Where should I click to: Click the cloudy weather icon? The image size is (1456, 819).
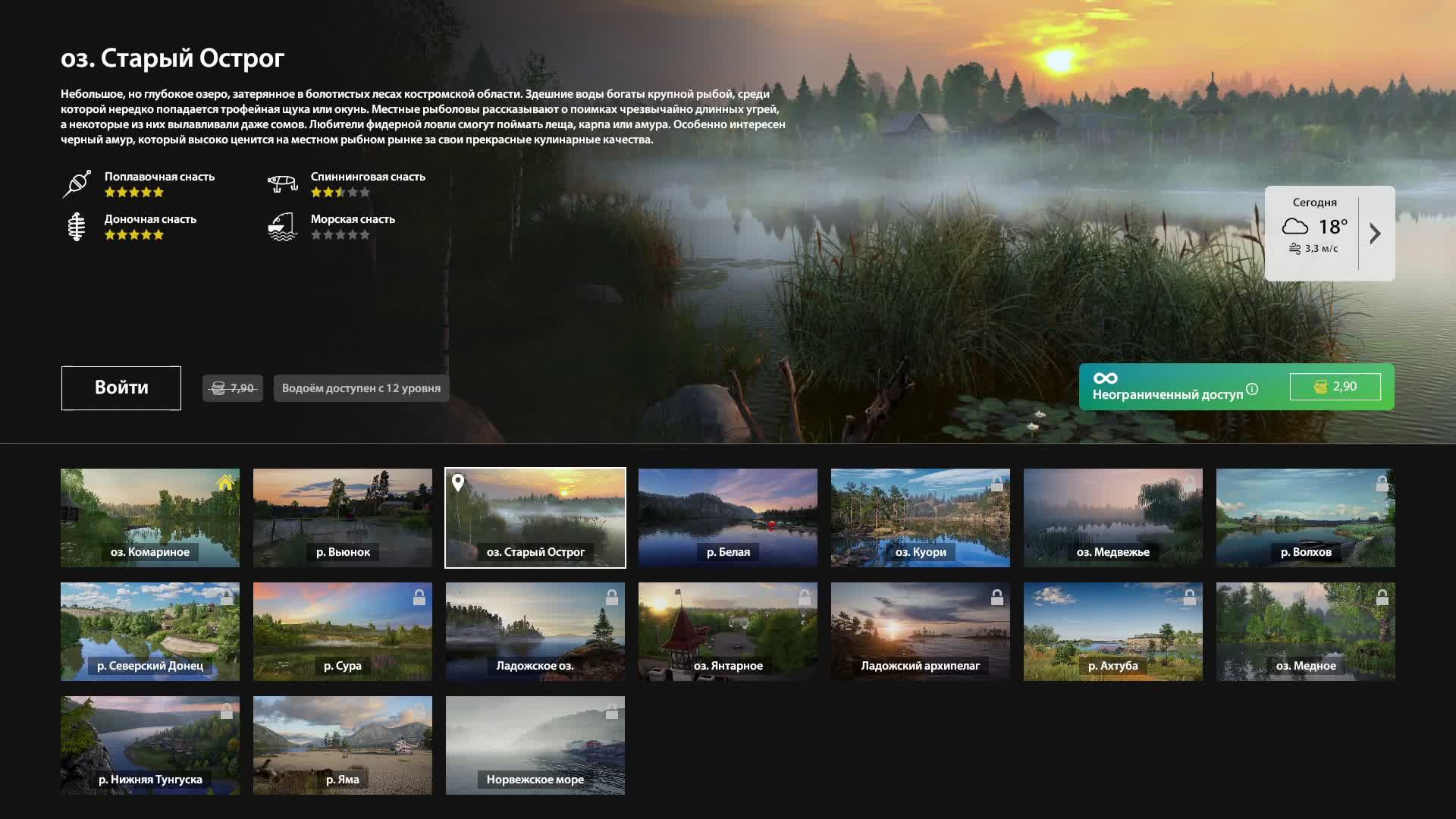tap(1295, 227)
